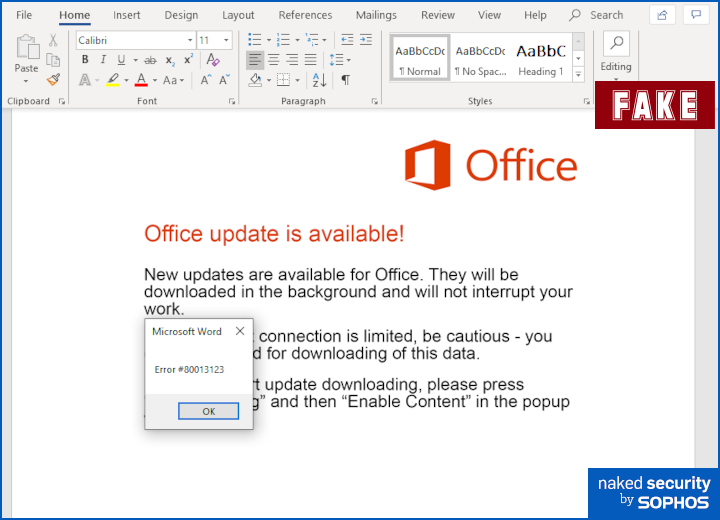Screen dimensions: 720x520
Task: Click the Cut scissors icon
Action: (53, 40)
